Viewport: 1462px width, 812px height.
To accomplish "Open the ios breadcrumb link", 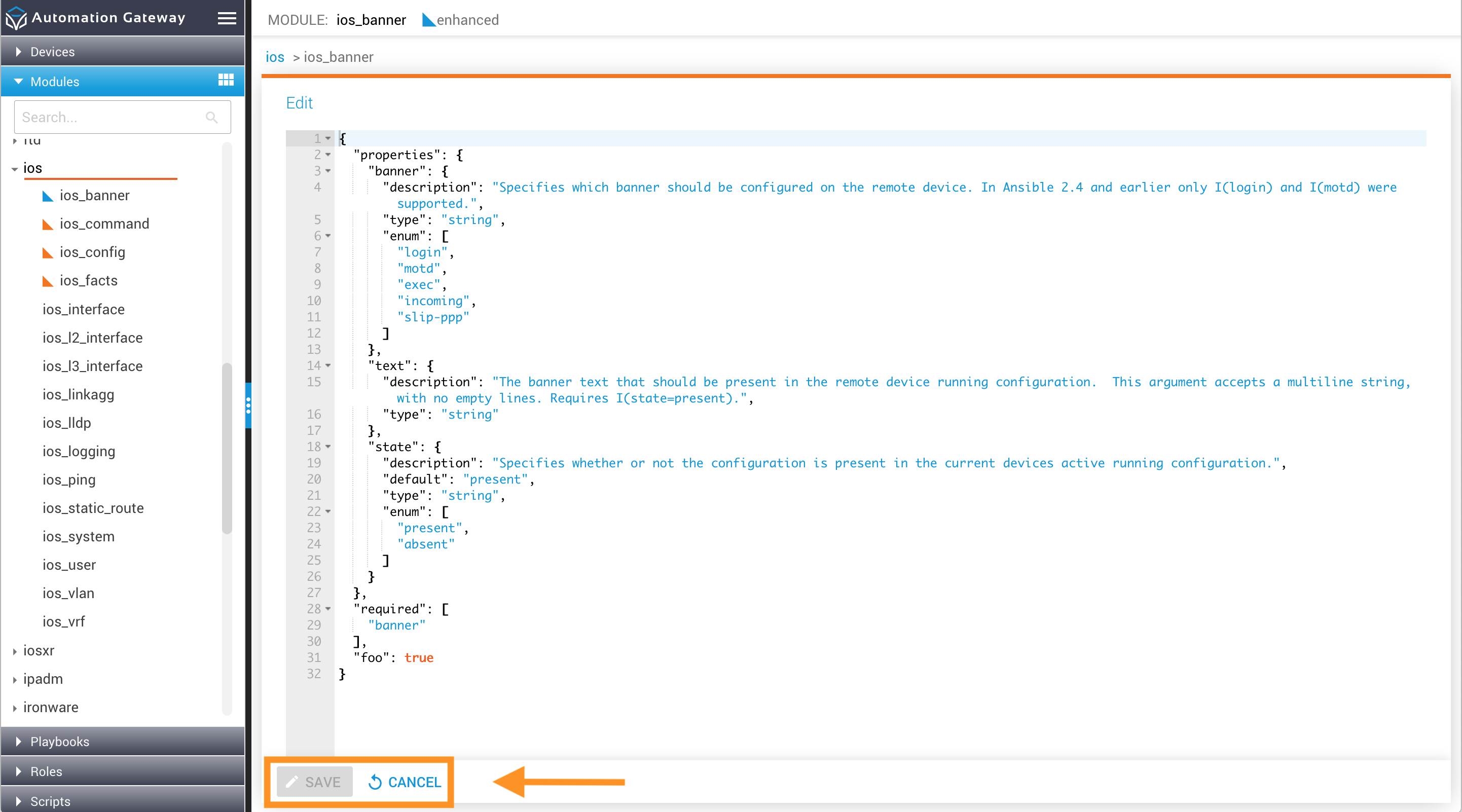I will [275, 57].
